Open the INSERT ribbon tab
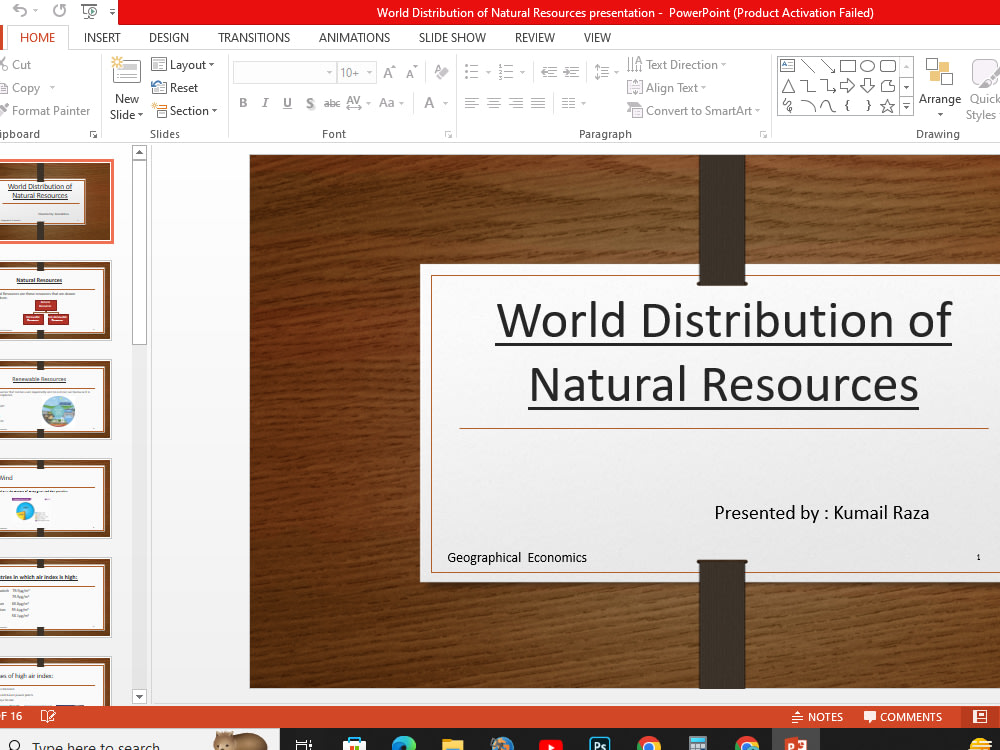 pos(102,38)
